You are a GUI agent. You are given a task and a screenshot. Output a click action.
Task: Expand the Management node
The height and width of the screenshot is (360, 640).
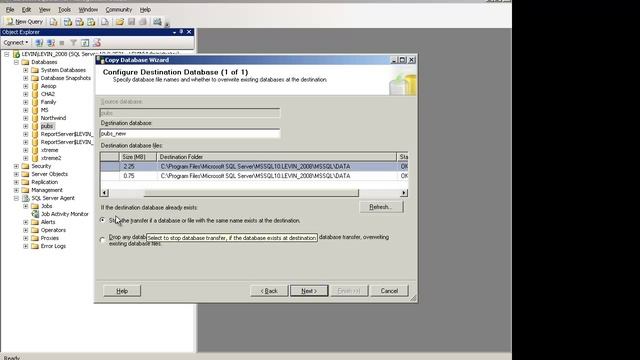[16, 190]
